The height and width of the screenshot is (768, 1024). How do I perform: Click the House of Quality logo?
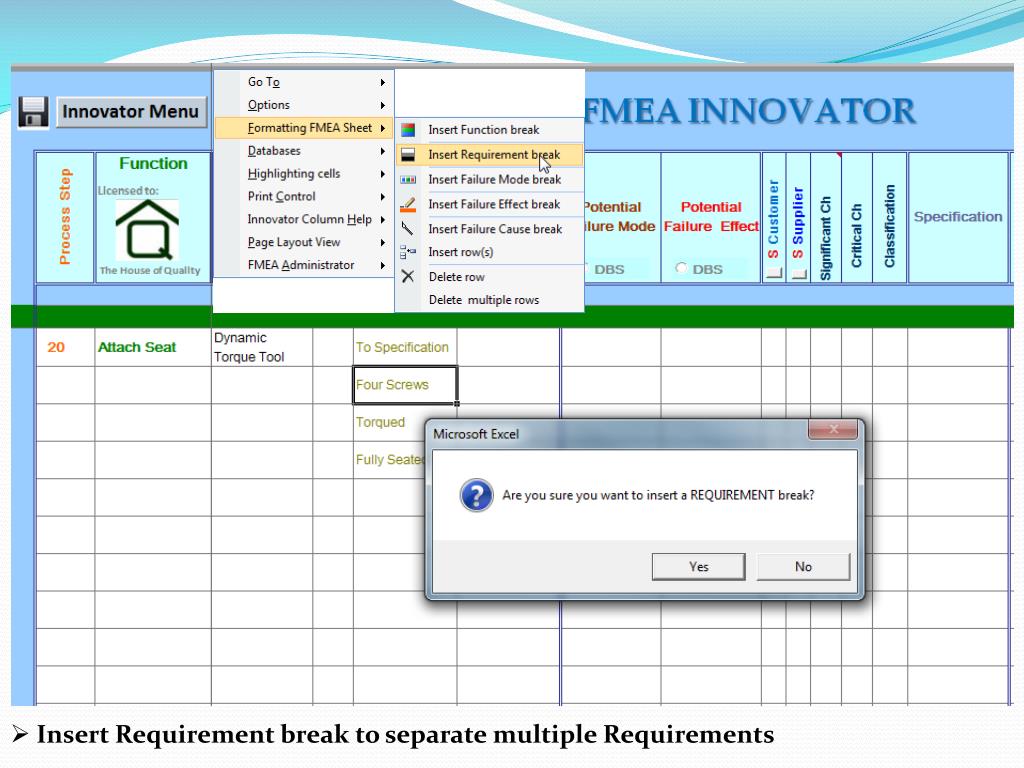coord(148,230)
